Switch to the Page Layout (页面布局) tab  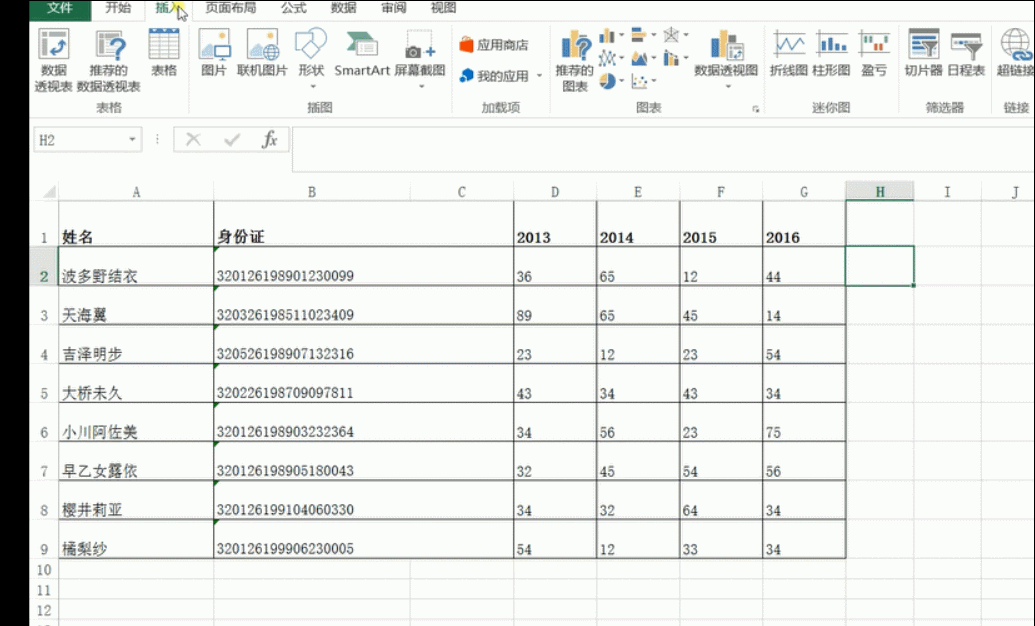tap(230, 9)
